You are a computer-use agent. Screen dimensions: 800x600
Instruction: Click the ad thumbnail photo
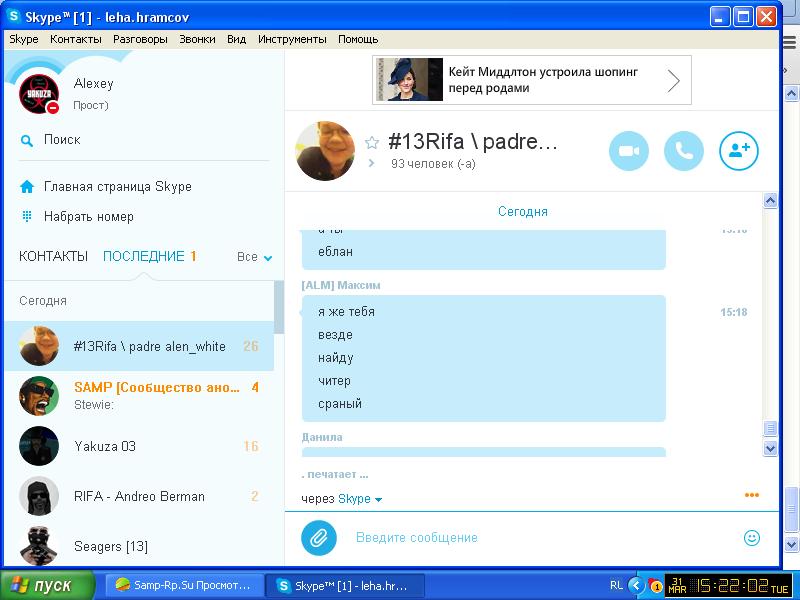pyautogui.click(x=410, y=79)
